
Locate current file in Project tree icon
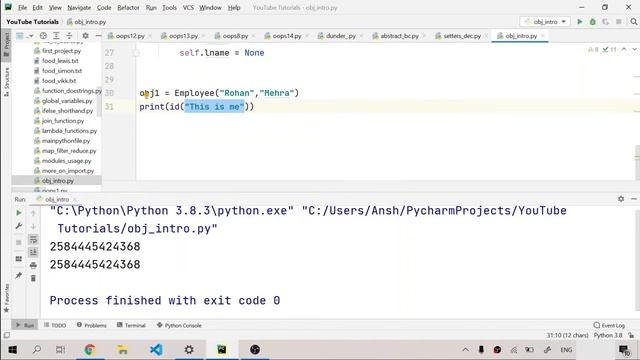[43, 36]
